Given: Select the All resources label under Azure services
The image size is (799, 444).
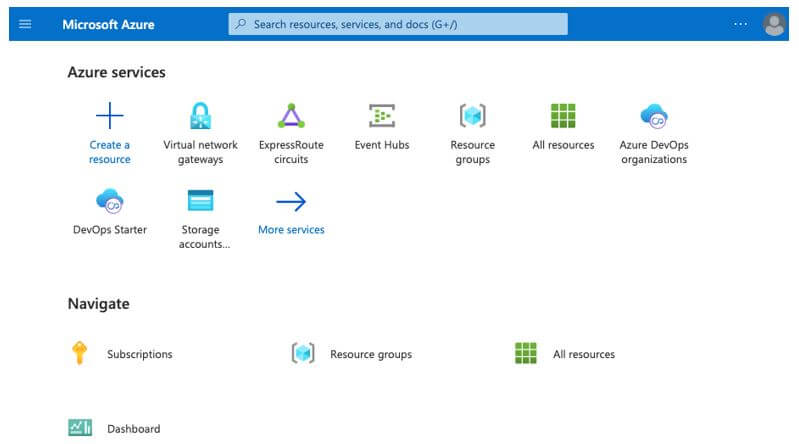Looking at the screenshot, I should click(563, 145).
